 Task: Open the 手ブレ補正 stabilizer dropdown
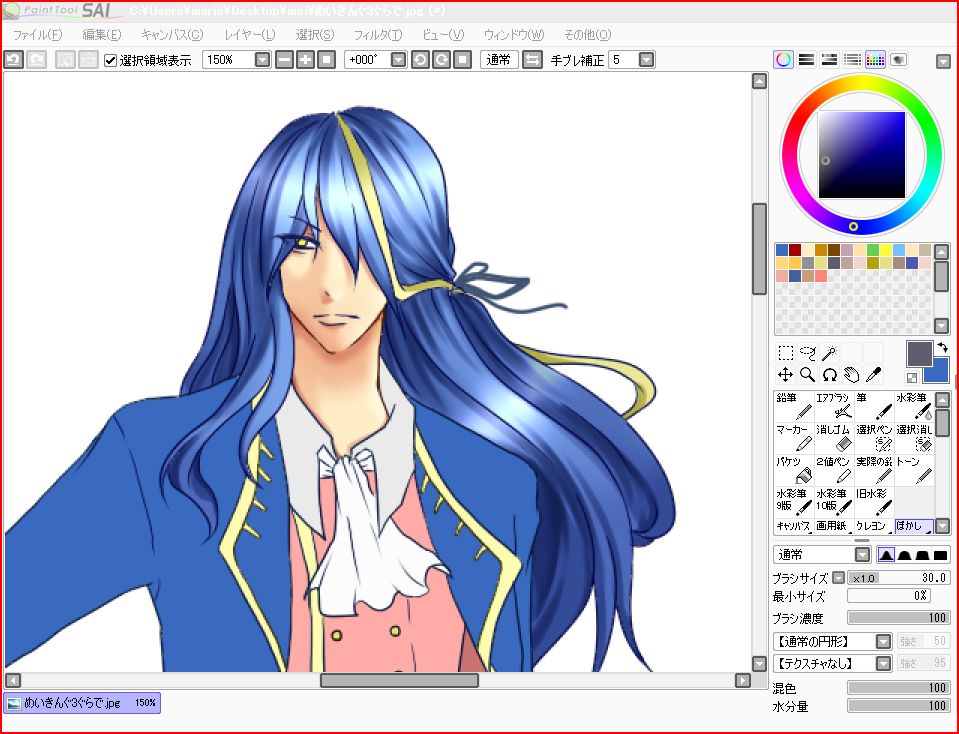pyautogui.click(x=646, y=59)
